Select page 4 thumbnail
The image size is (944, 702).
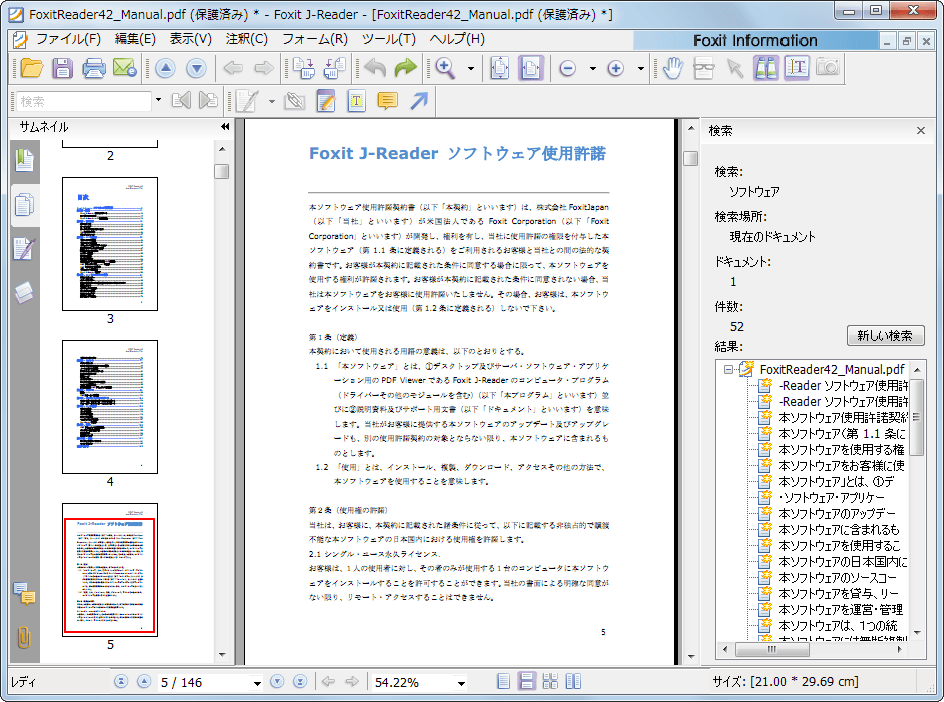(x=110, y=407)
